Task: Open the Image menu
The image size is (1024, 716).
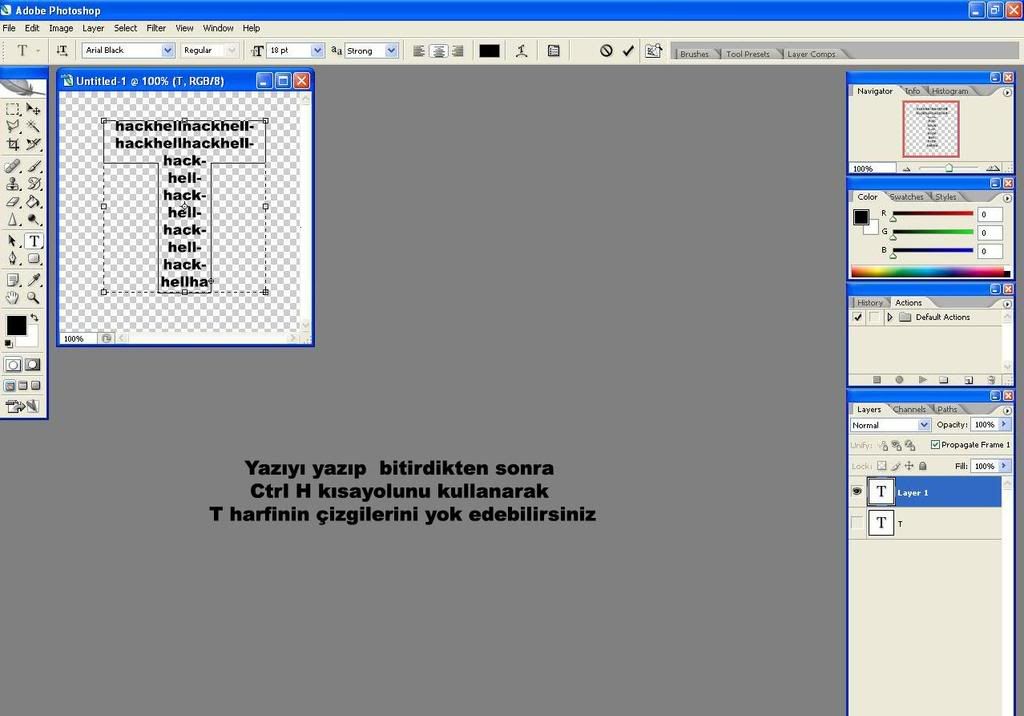Action: click(61, 28)
